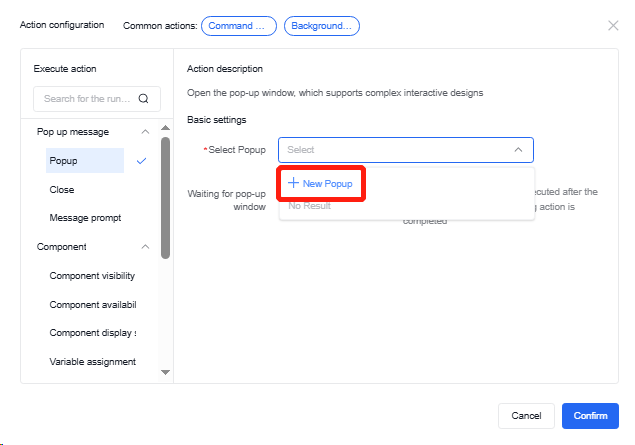Choose the Component availability action

(92, 304)
